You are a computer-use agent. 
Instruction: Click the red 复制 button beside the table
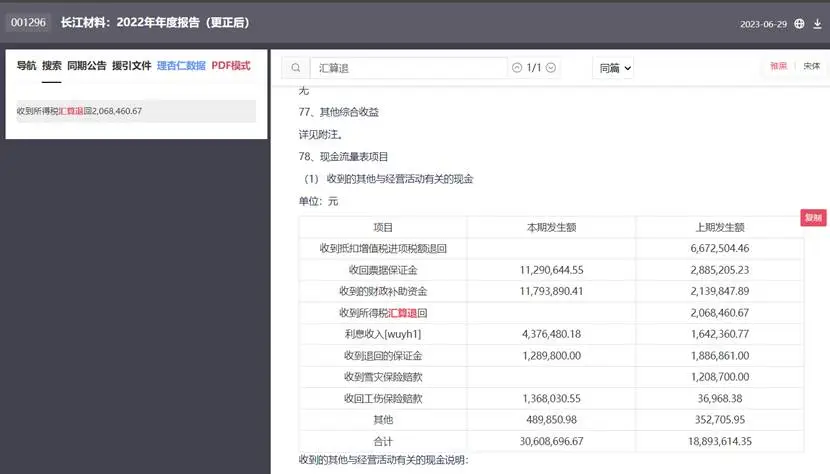click(x=813, y=218)
